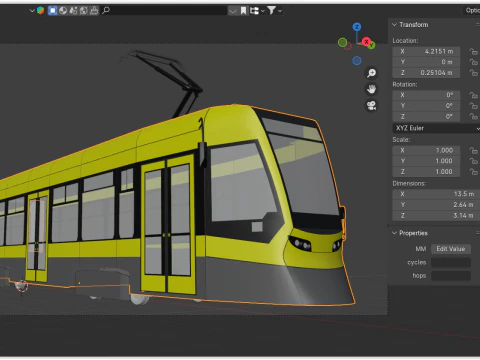Click the Rotation X field
The width and height of the screenshot is (480, 360).
[426, 95]
